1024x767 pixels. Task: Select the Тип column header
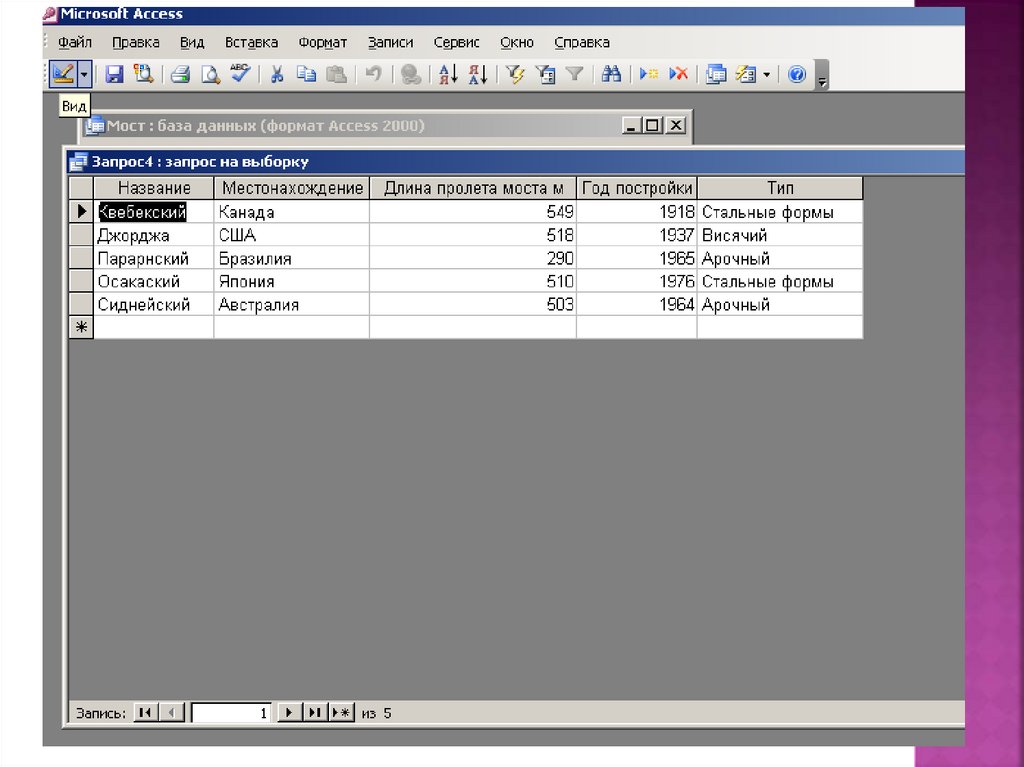click(x=780, y=188)
